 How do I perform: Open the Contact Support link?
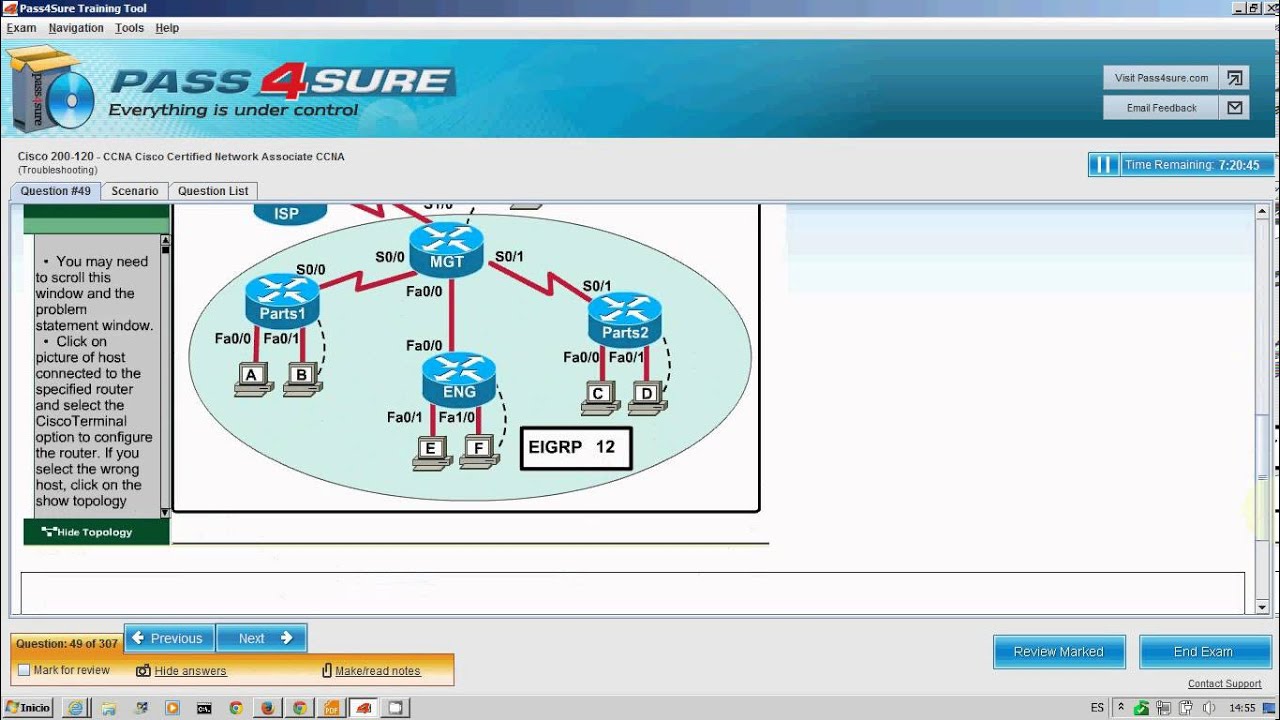pos(1224,684)
